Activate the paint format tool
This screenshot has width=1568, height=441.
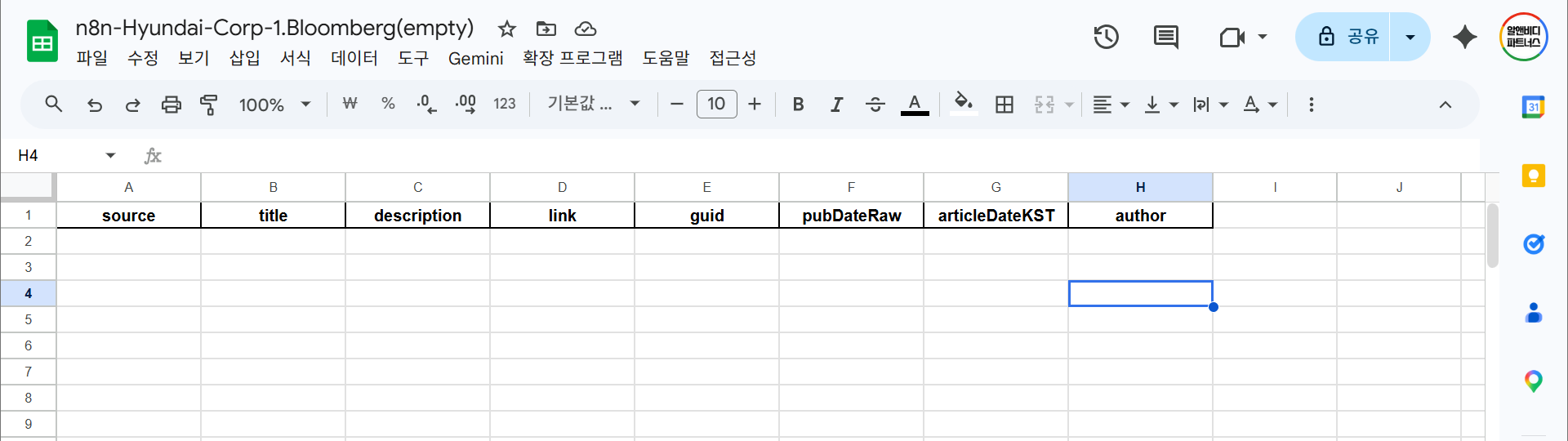209,105
